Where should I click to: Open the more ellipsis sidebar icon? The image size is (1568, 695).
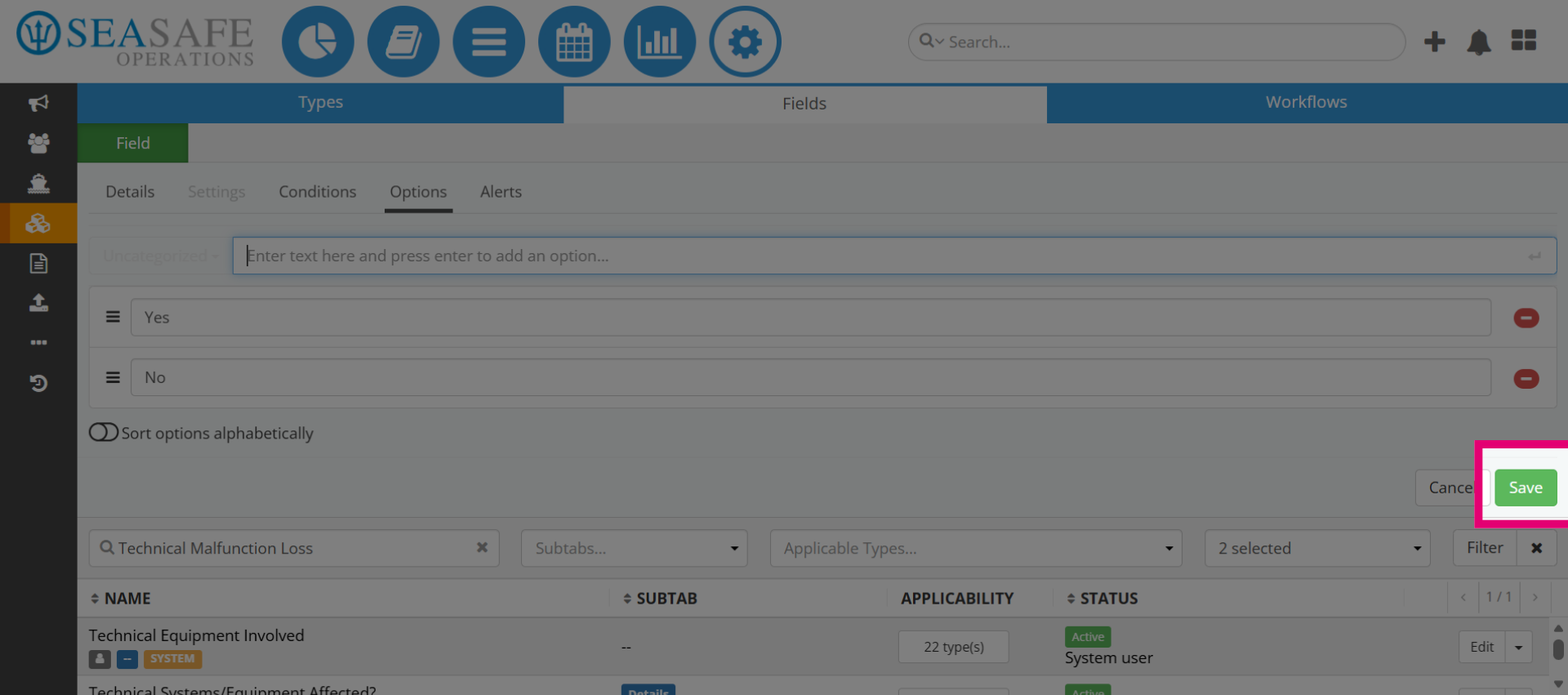point(38,342)
